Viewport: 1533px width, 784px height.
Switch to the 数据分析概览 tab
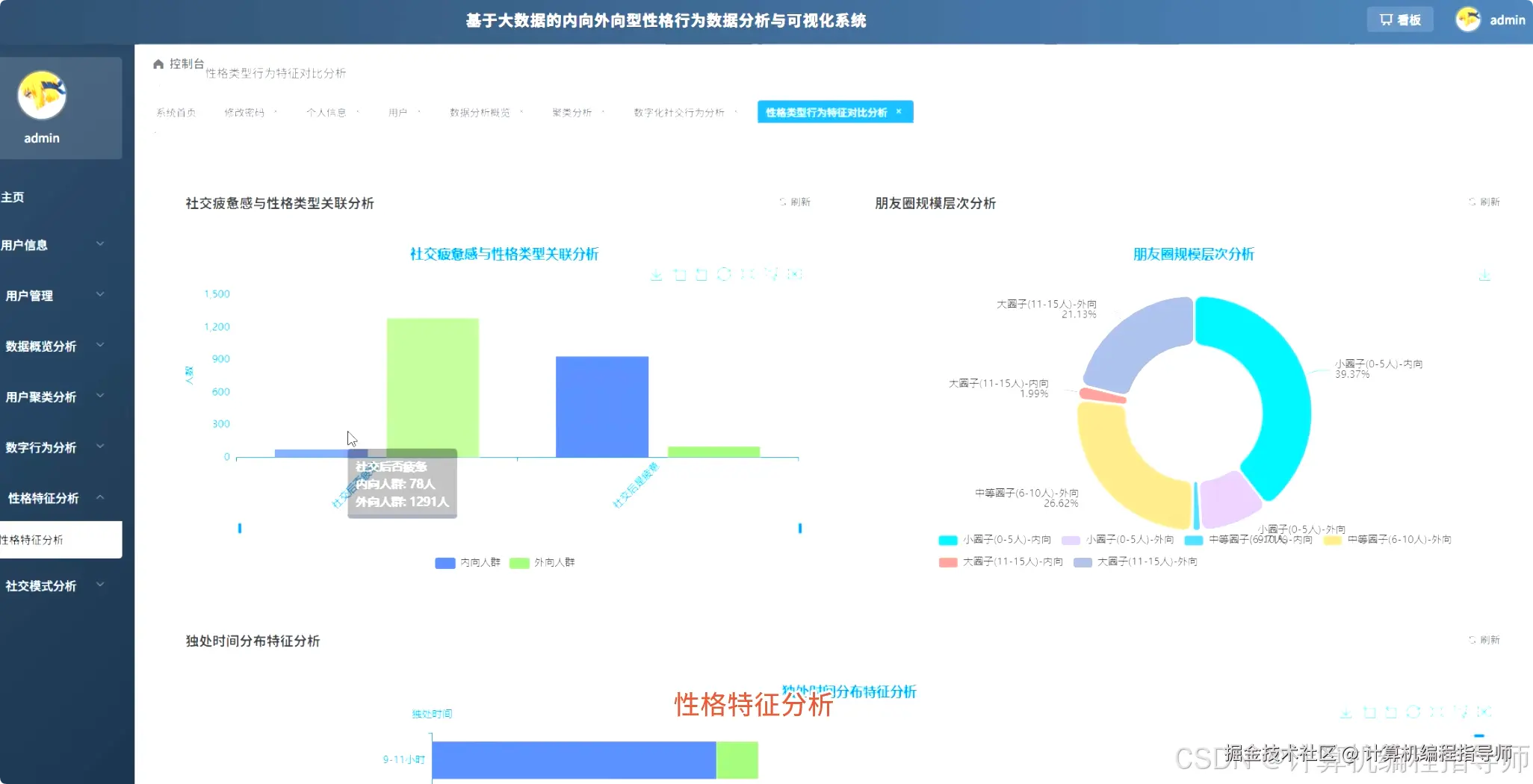coord(480,113)
